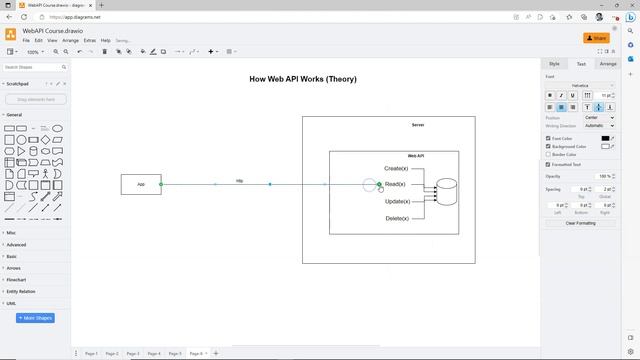Expand the Flowchart shapes section
This screenshot has height=360, width=640.
tap(16, 280)
